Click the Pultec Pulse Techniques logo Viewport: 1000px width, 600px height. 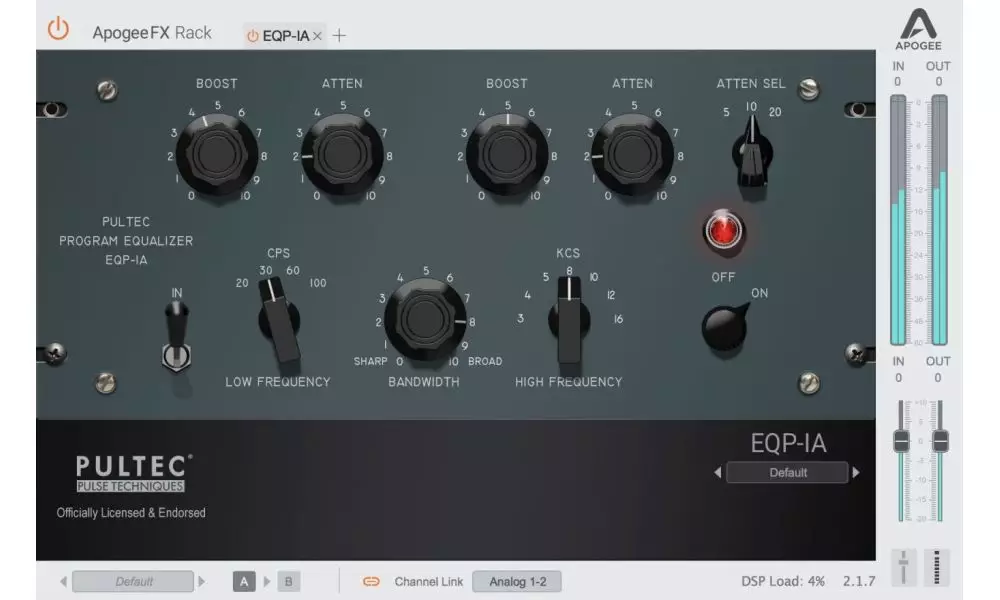[x=133, y=473]
